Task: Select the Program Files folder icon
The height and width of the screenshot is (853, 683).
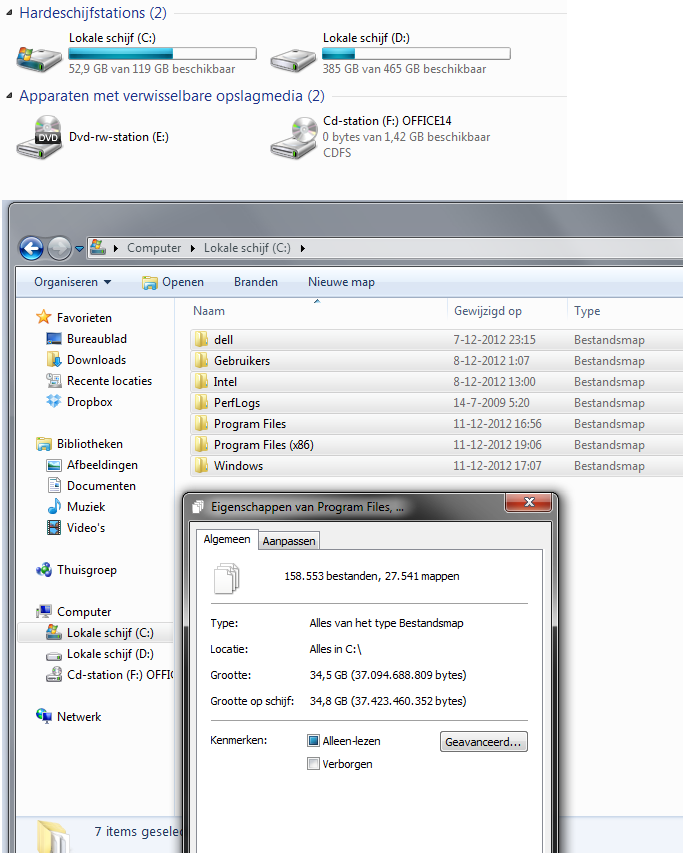Action: click(201, 423)
